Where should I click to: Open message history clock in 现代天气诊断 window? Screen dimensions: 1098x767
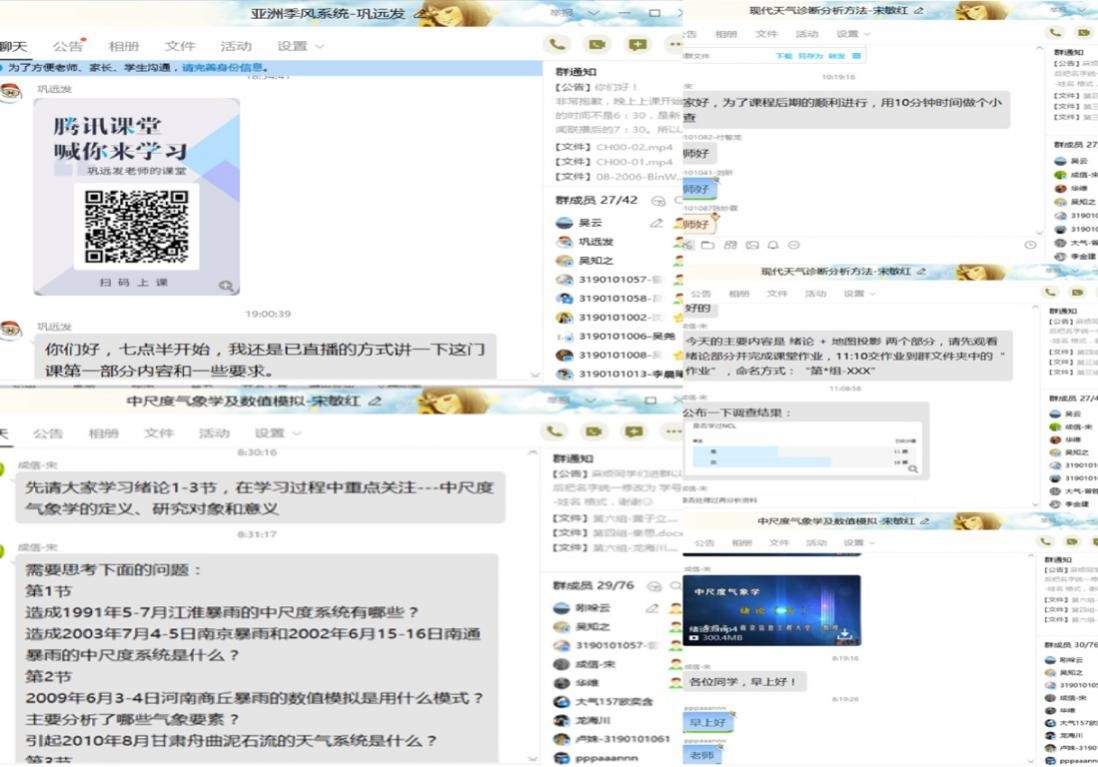coord(1030,245)
